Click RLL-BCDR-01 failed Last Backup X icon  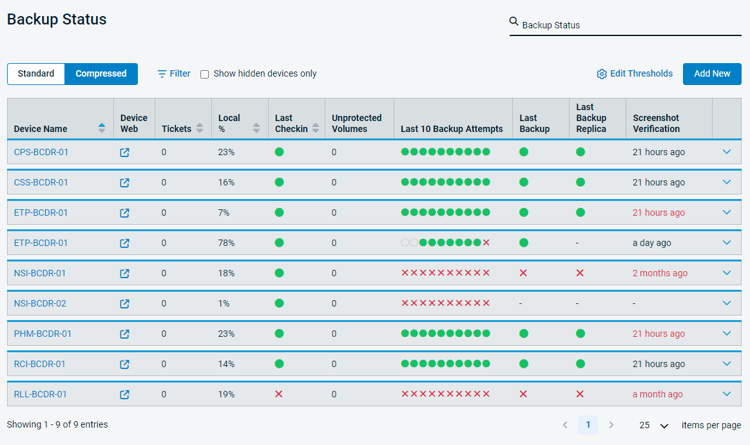tap(523, 394)
